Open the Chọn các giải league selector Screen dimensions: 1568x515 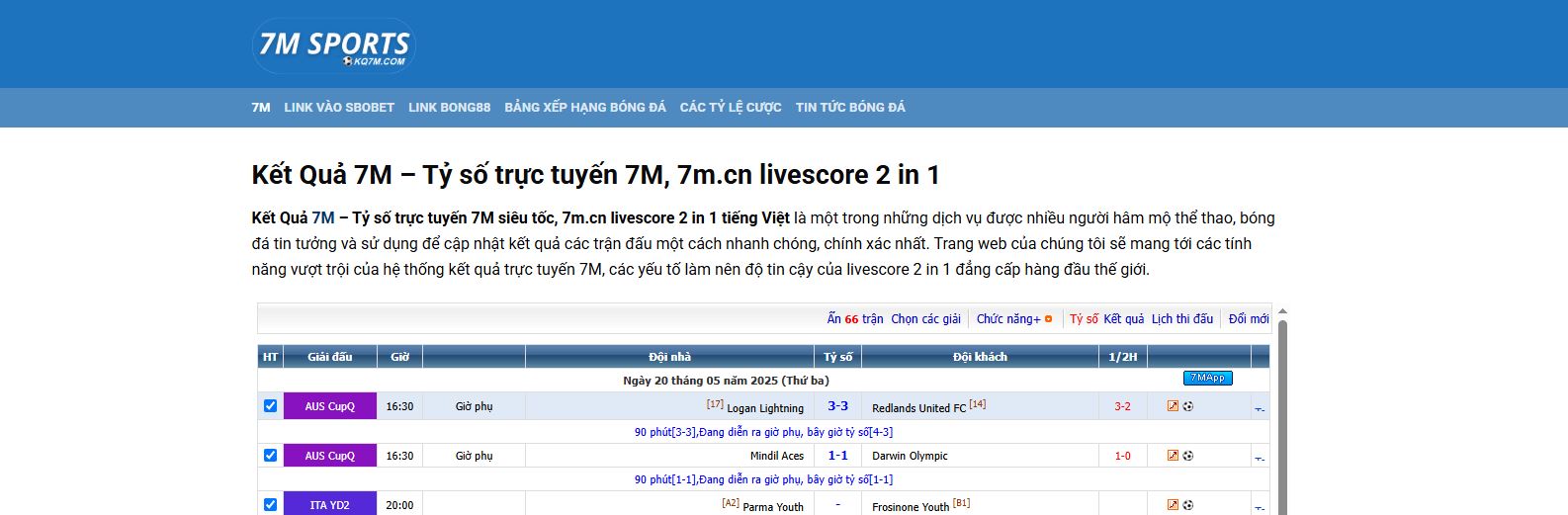click(925, 319)
